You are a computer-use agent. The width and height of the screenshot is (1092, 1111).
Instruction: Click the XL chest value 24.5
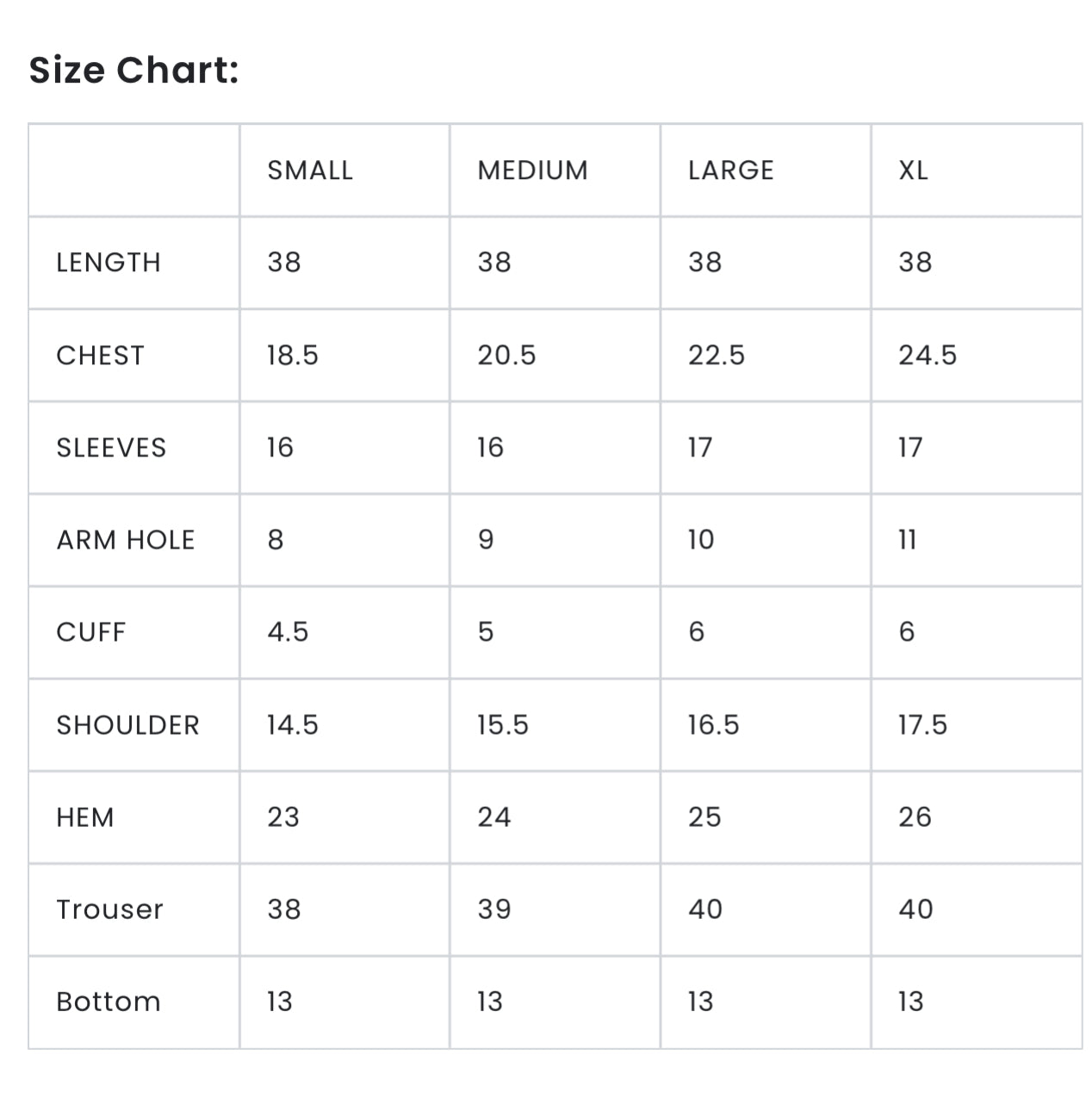coord(928,356)
